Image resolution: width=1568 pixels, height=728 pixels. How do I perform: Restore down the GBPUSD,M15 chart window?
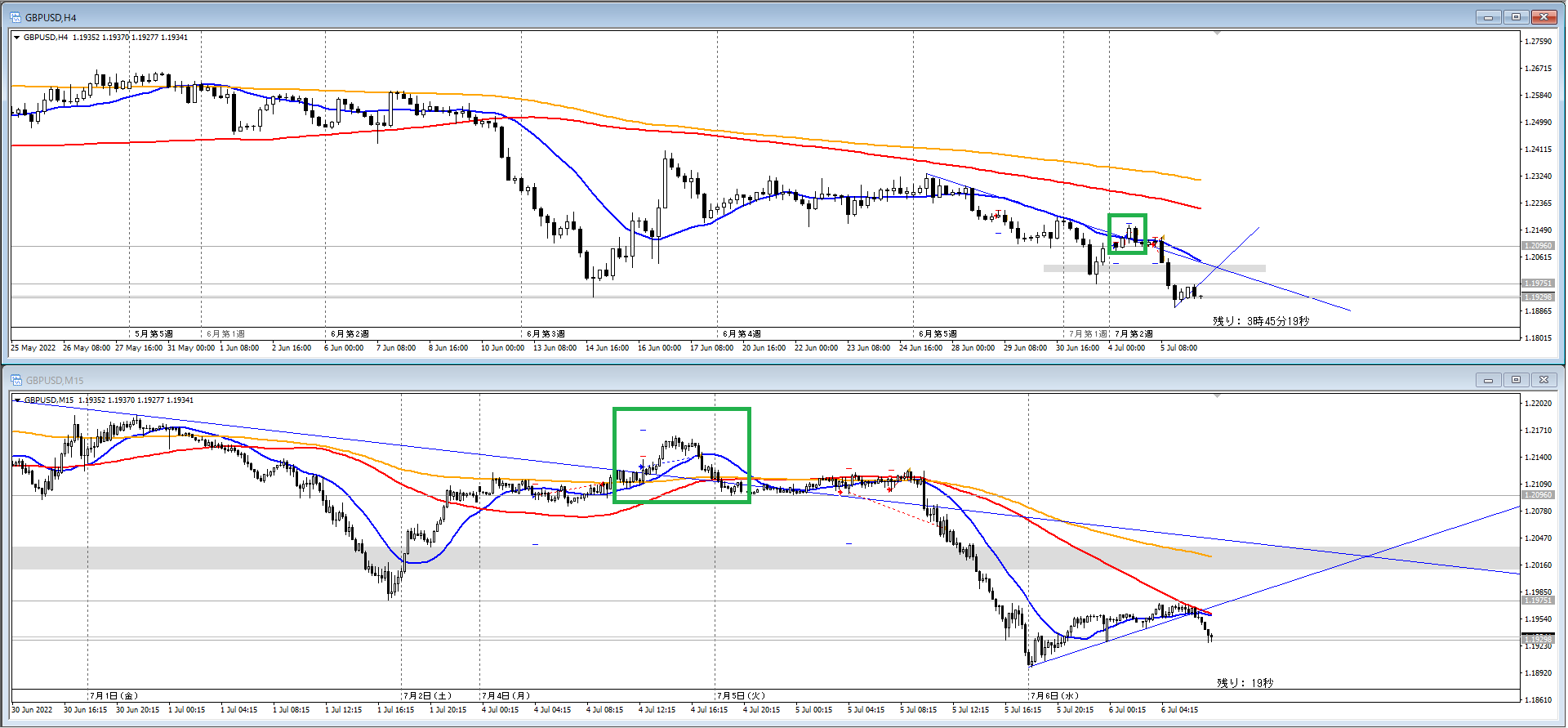click(x=1516, y=380)
